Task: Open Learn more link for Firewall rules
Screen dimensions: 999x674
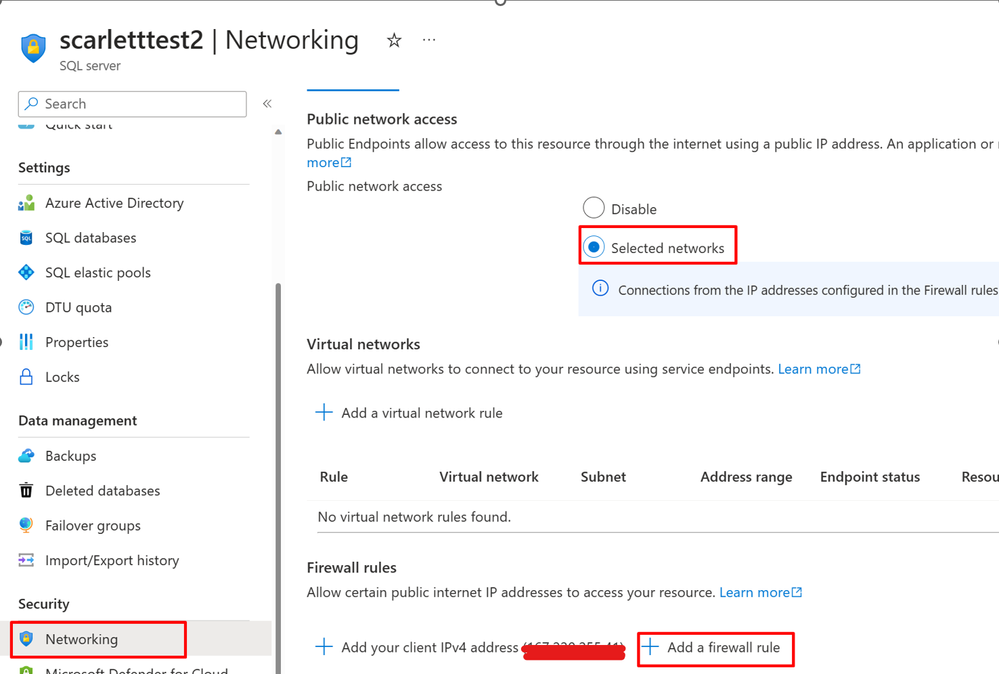Action: pyautogui.click(x=761, y=593)
